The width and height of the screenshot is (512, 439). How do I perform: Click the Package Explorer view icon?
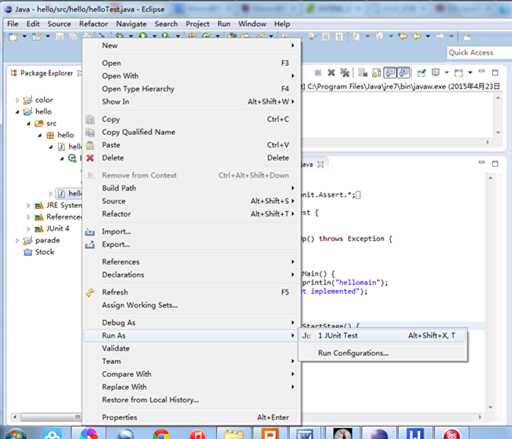(14, 73)
